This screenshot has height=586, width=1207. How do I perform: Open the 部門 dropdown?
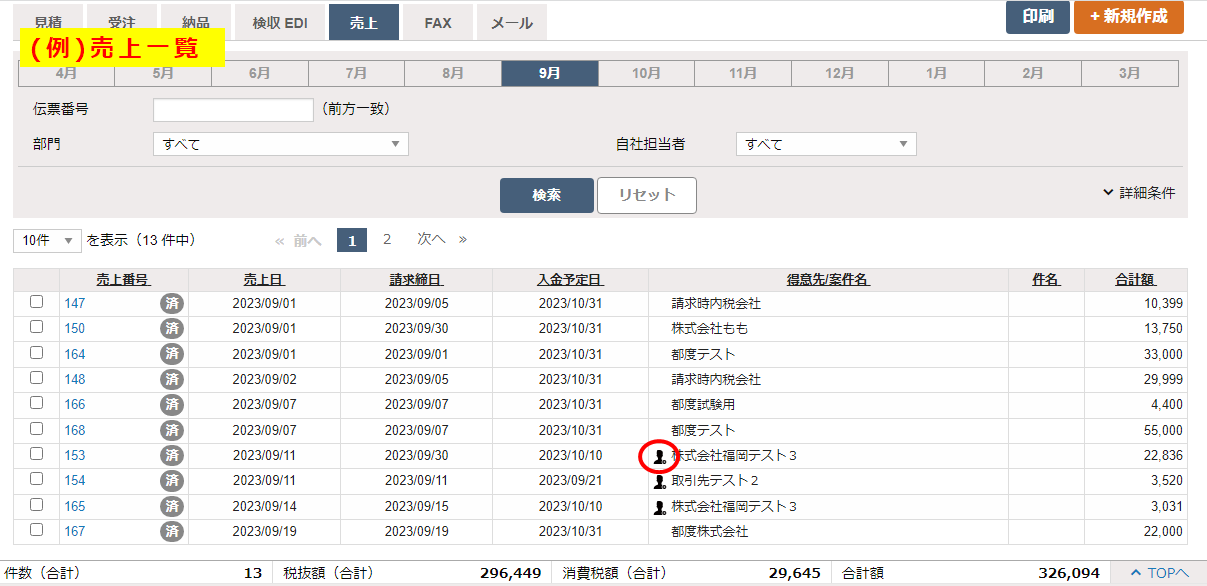pyautogui.click(x=280, y=143)
